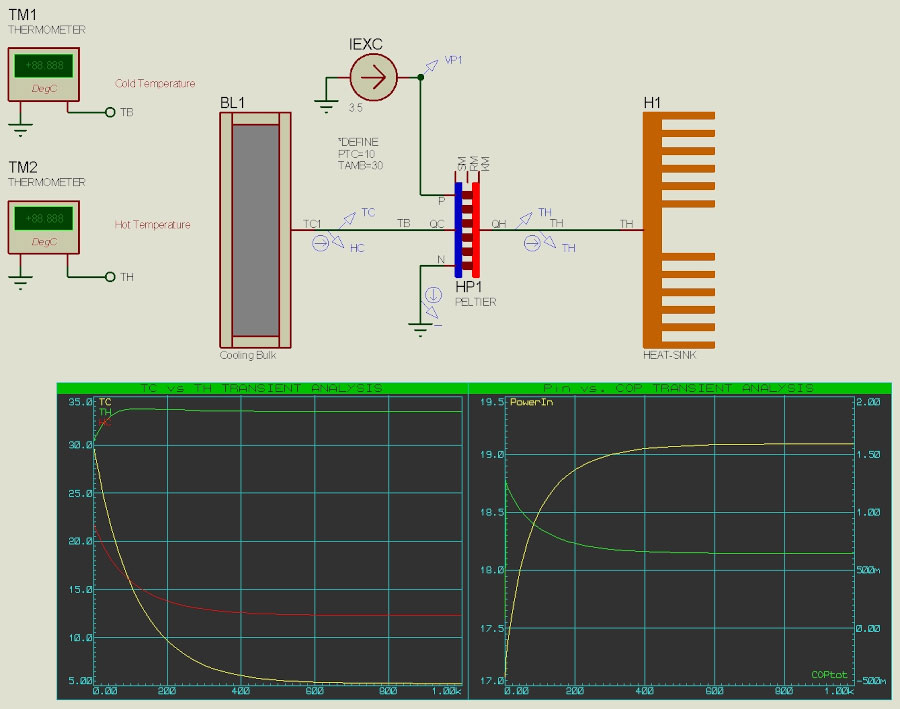900x709 pixels.
Task: Select the COPtot trace label
Action: (x=829, y=675)
